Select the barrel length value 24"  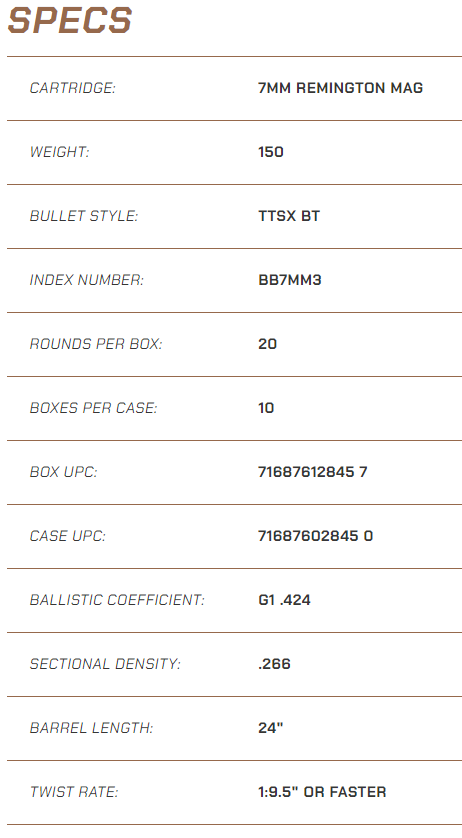(271, 728)
